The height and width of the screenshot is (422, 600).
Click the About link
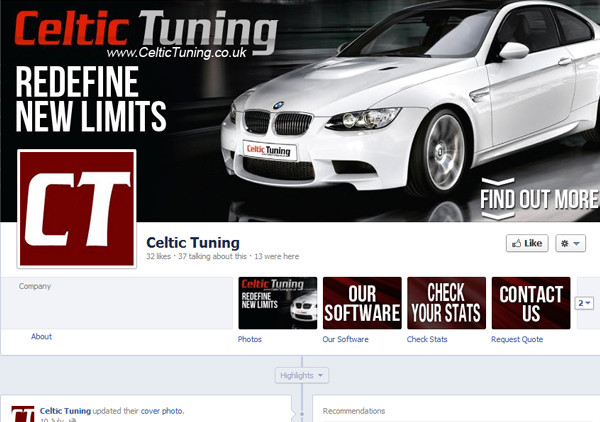41,336
